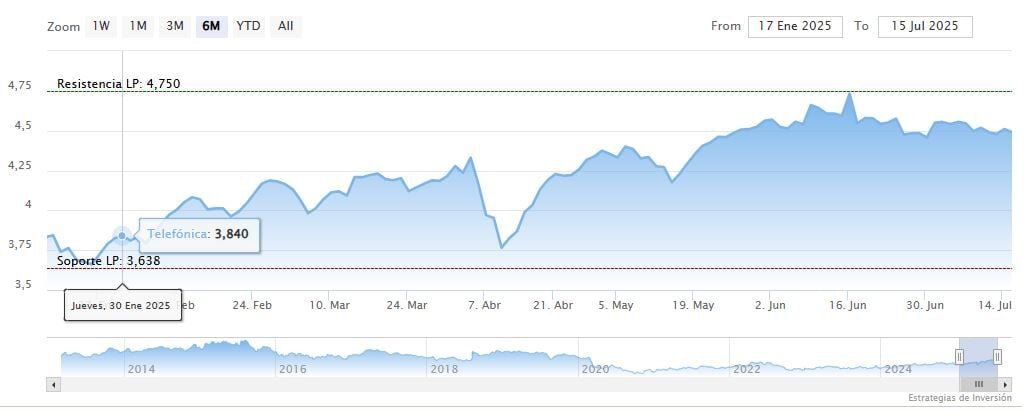Click the navigator's right range handle
Screen dimensions: 1033x418
[x=997, y=357]
